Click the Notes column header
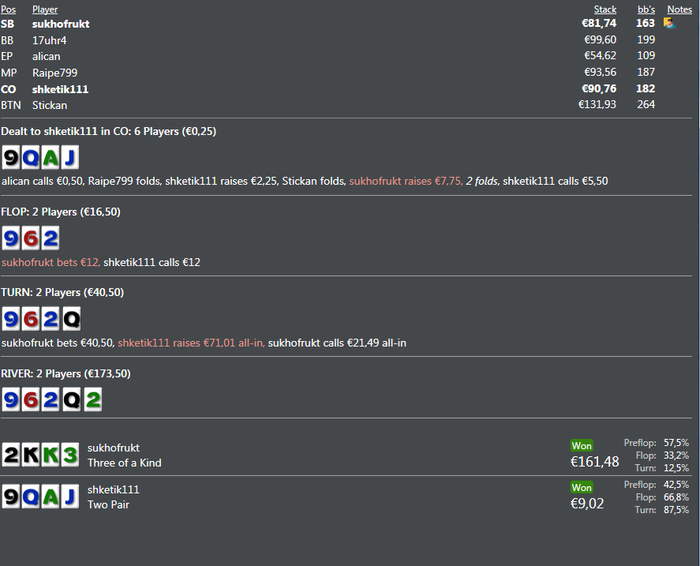 (x=679, y=9)
